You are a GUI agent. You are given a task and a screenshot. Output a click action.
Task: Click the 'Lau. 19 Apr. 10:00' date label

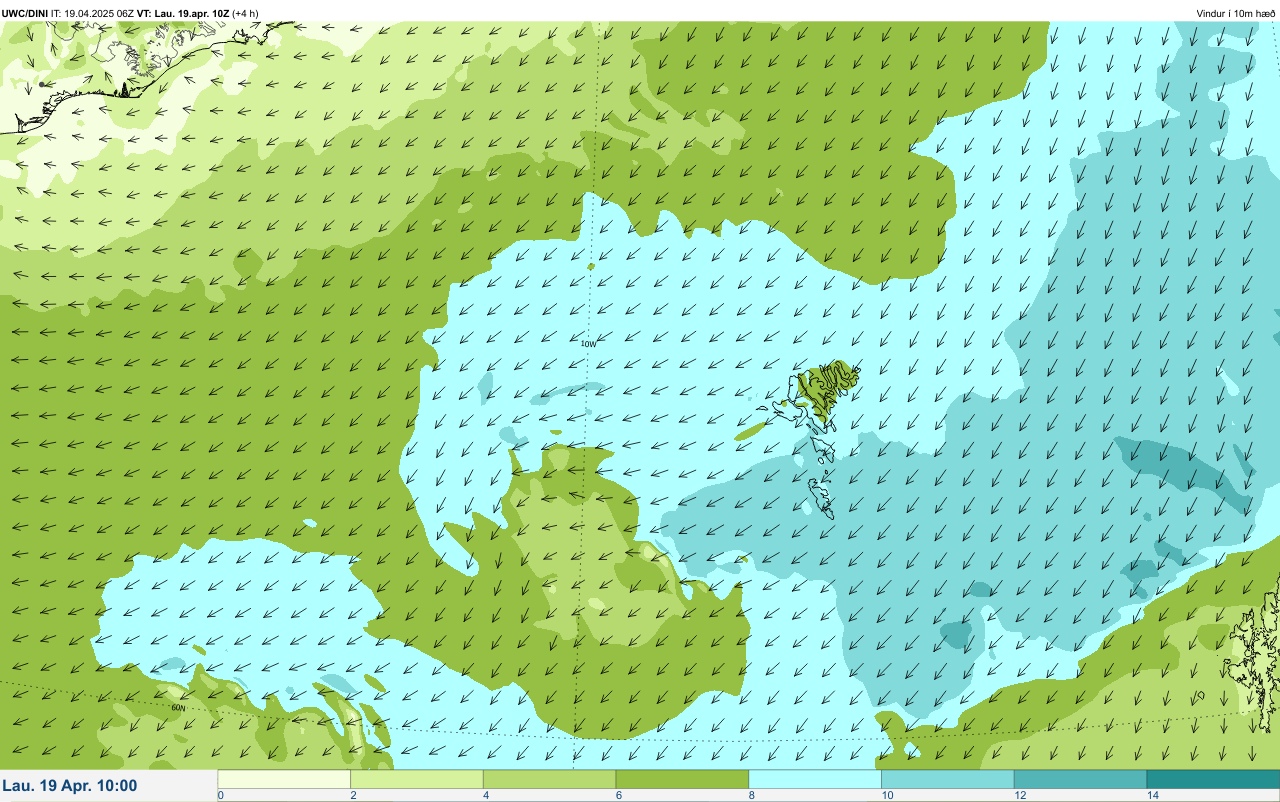[70, 786]
